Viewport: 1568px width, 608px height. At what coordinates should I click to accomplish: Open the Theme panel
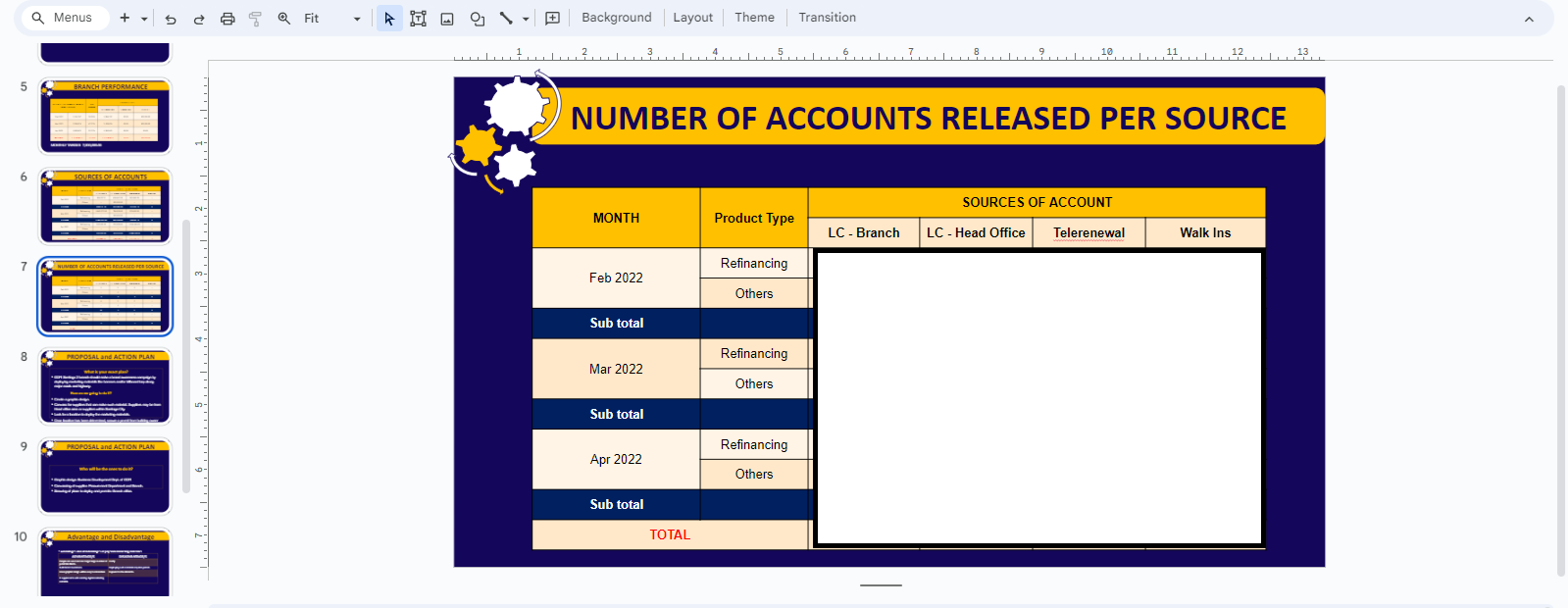point(755,18)
